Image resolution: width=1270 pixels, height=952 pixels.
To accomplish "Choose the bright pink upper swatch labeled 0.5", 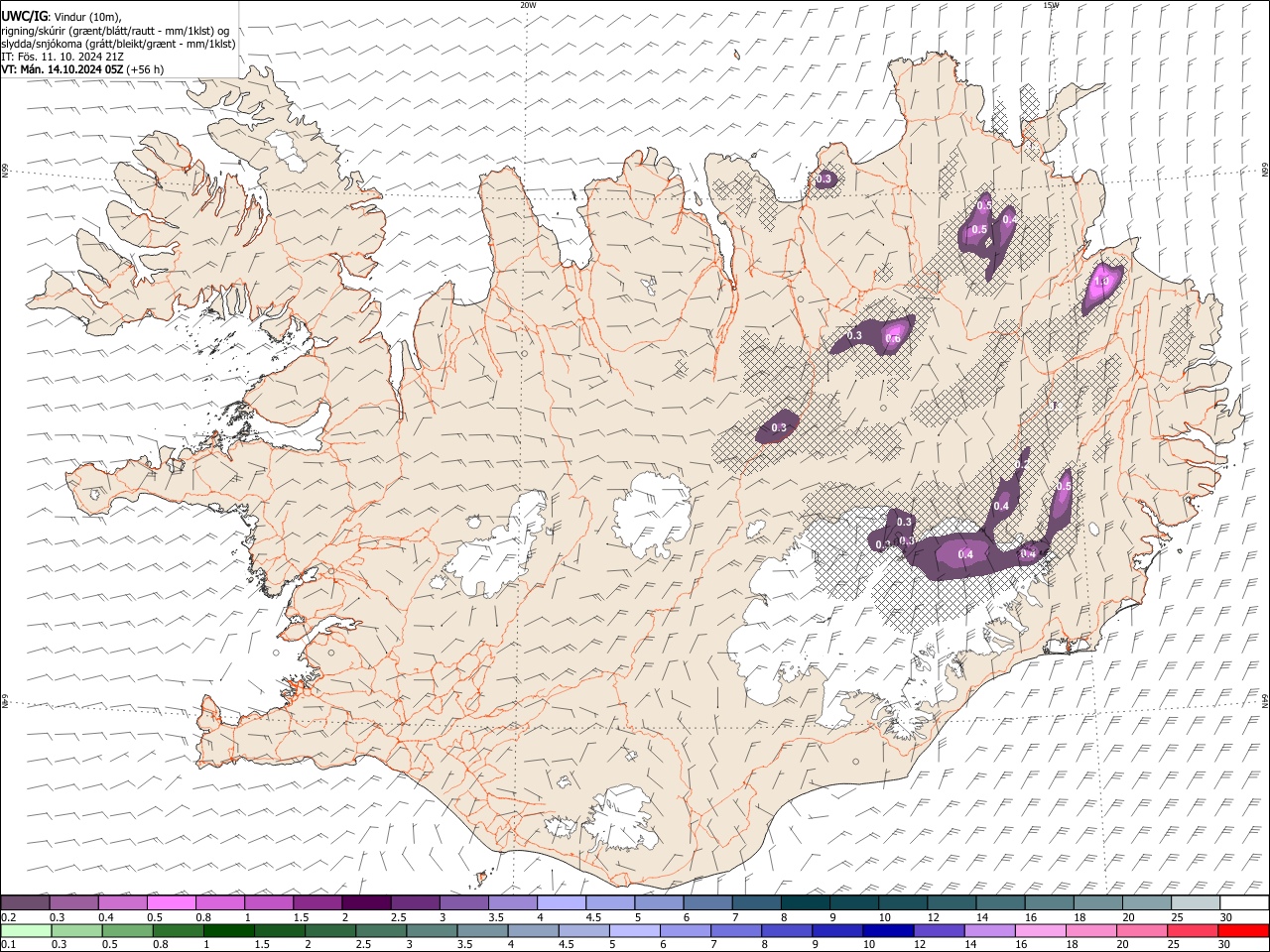I will click(172, 902).
